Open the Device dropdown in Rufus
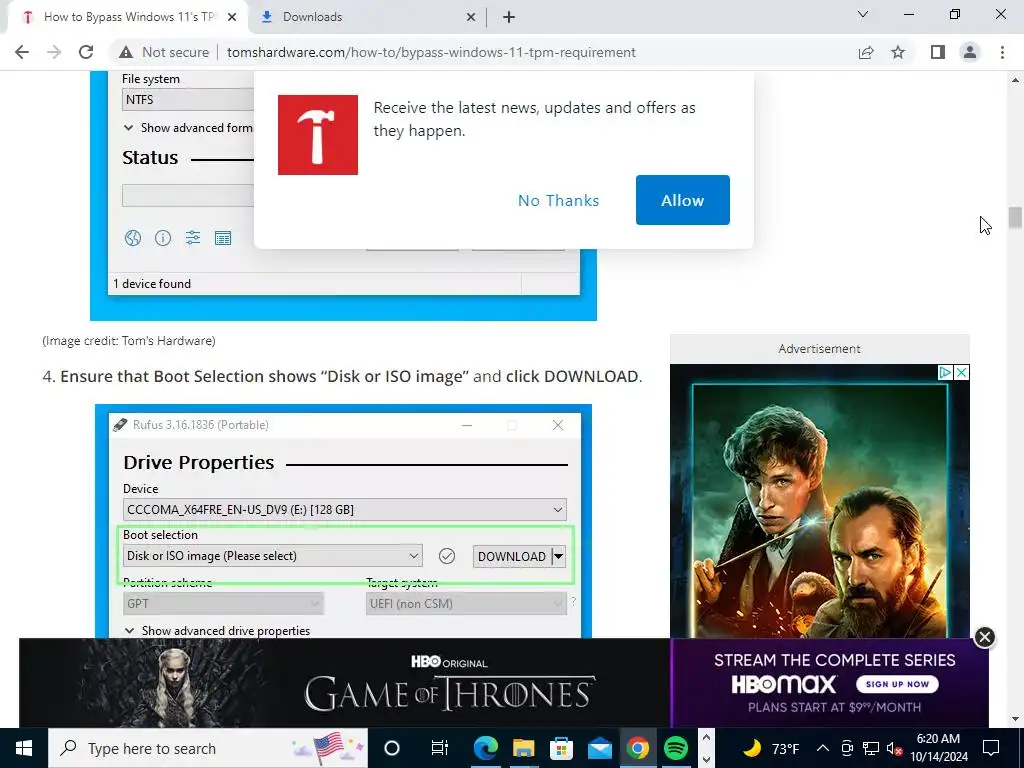Screen dimensions: 1024x768 click(x=344, y=509)
